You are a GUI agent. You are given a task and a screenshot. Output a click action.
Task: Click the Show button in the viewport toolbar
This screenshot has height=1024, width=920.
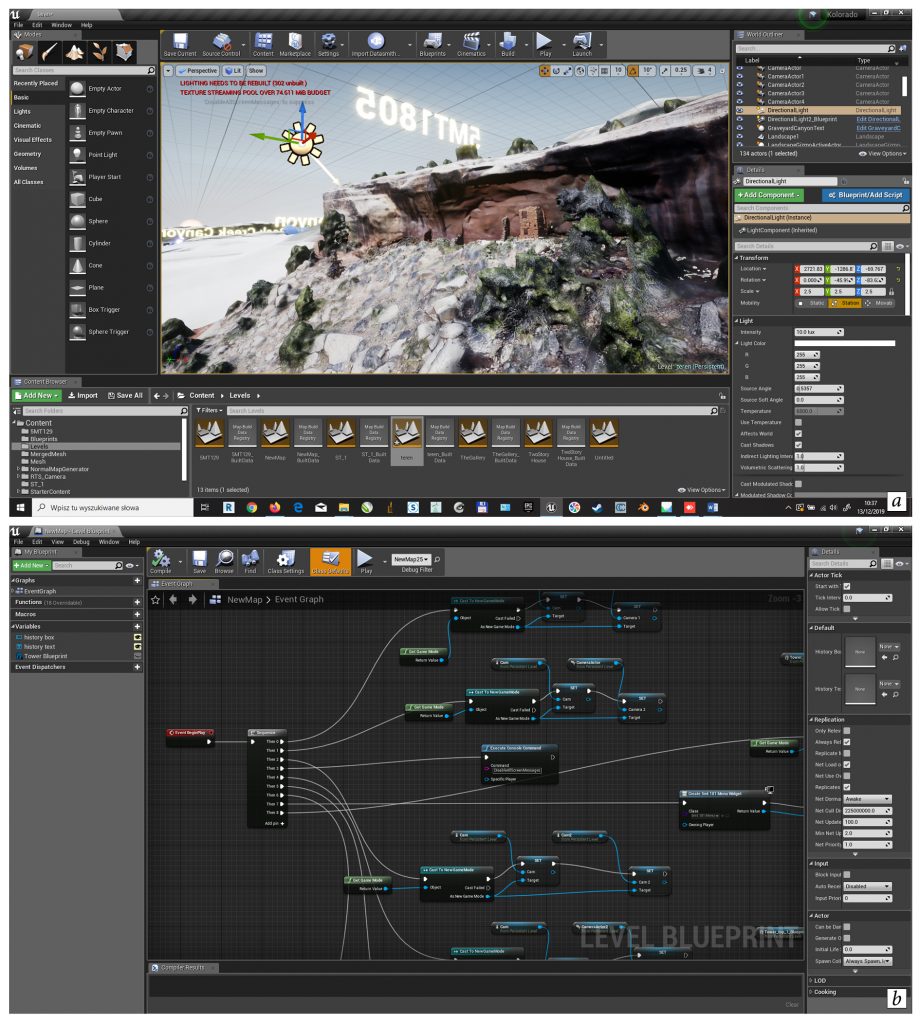point(256,71)
